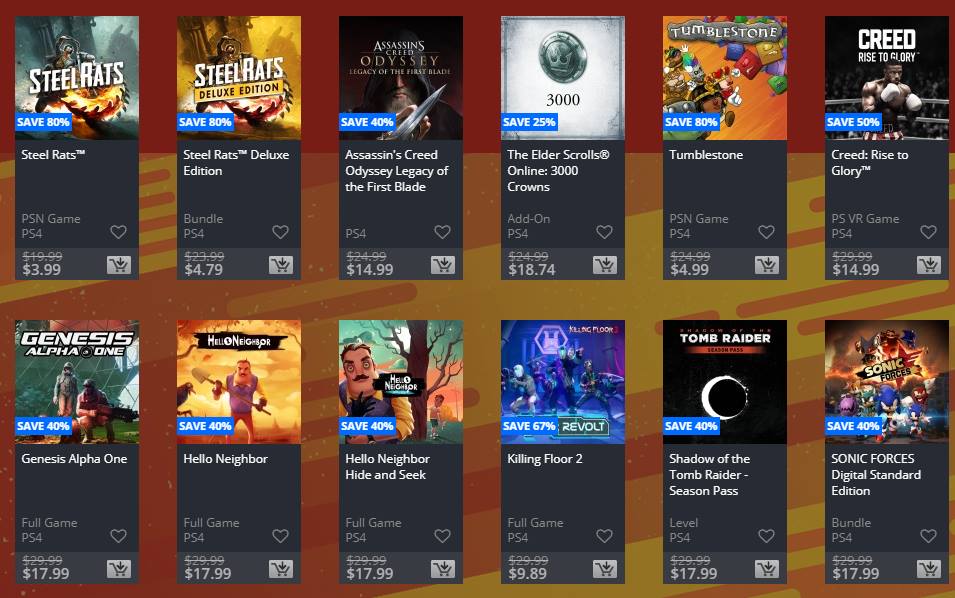Toggle wishlist heart for Shadow of the Tomb Raider Season Pass
The image size is (955, 598).
click(x=766, y=535)
